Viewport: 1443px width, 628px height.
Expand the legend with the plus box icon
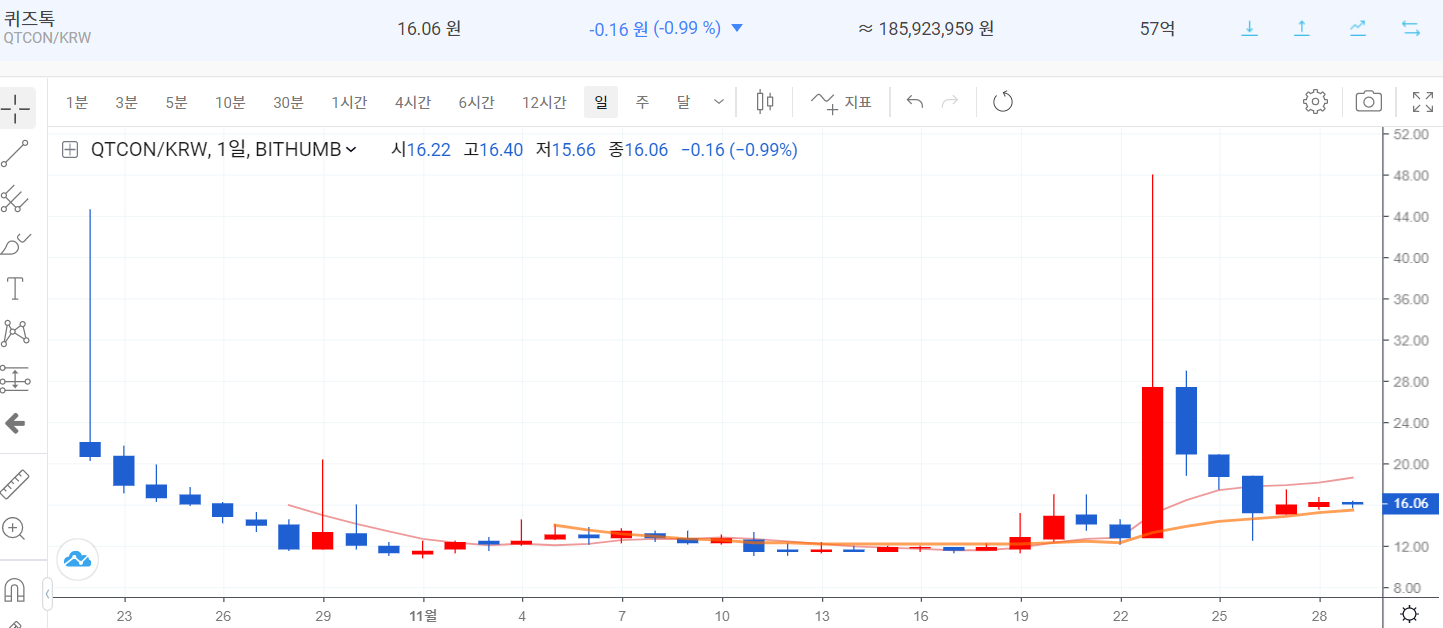[70, 150]
